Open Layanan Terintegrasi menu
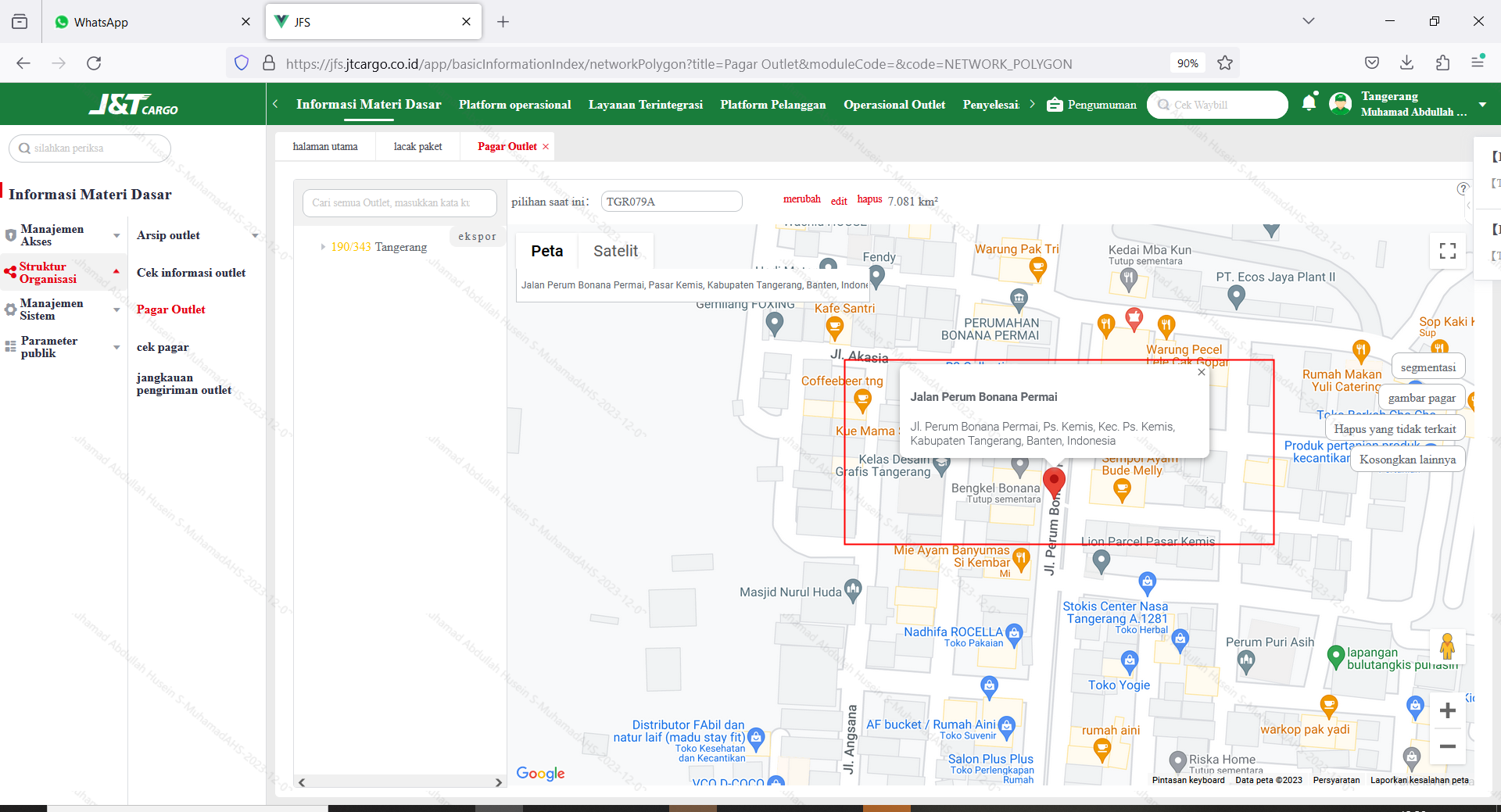Screen dimensions: 1501x812 pos(646,105)
